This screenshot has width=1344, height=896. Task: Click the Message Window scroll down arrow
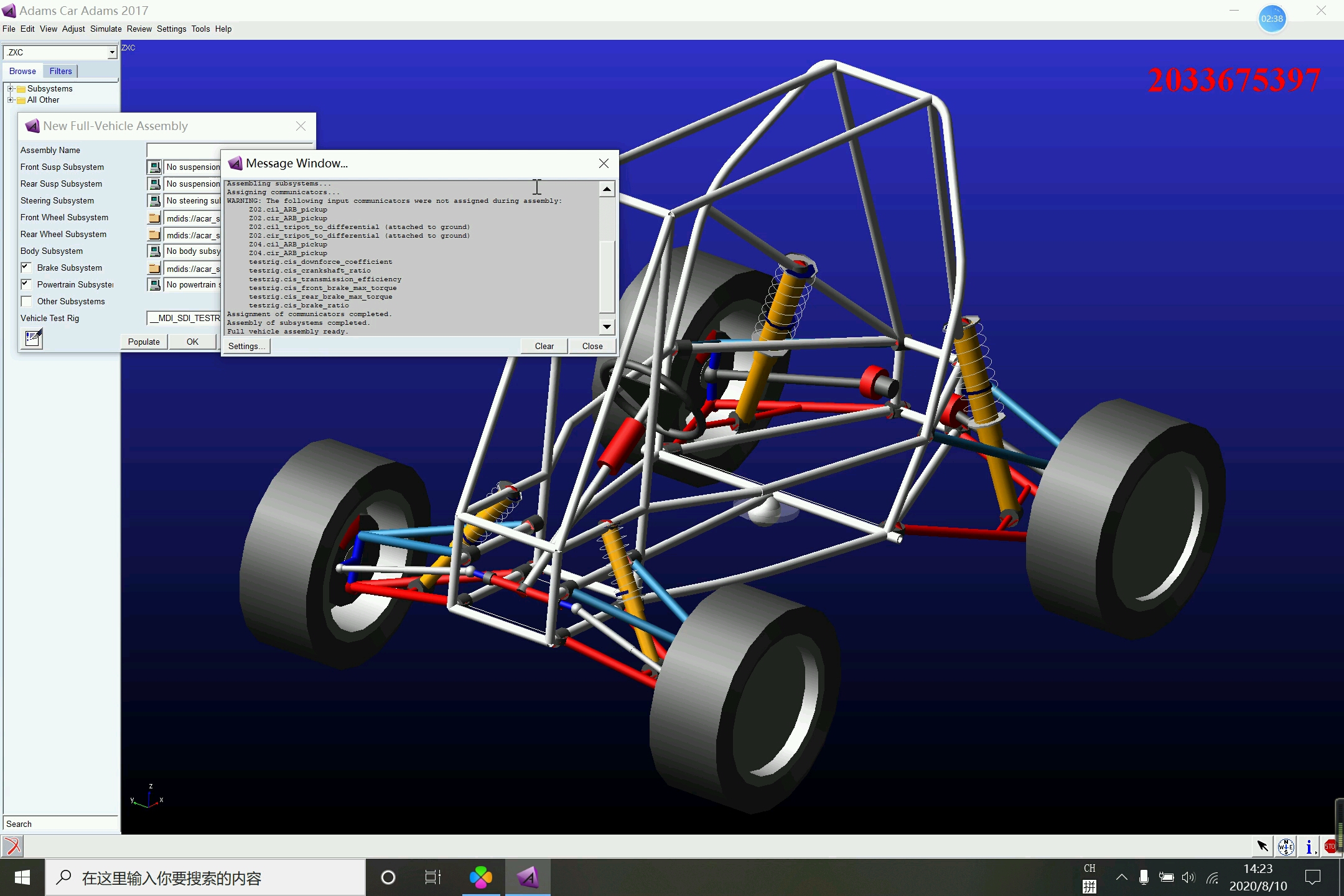607,327
